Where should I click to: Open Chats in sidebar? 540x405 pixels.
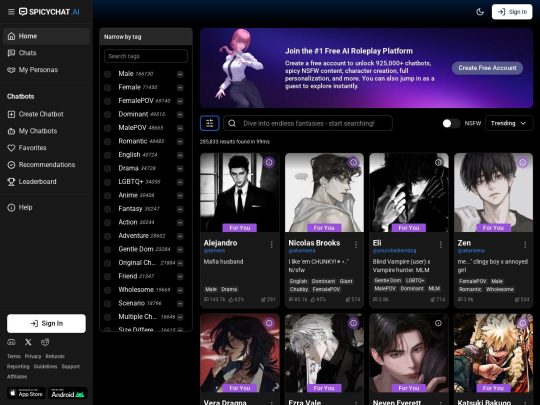pyautogui.click(x=46, y=53)
